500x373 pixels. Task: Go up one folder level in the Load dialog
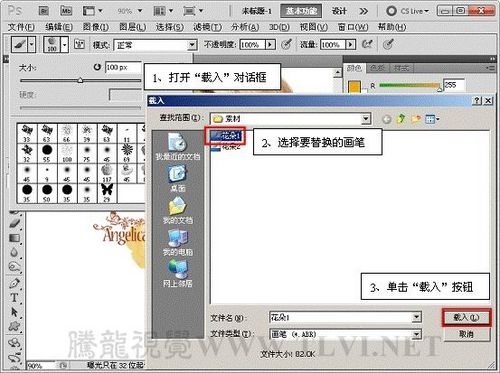[401, 118]
